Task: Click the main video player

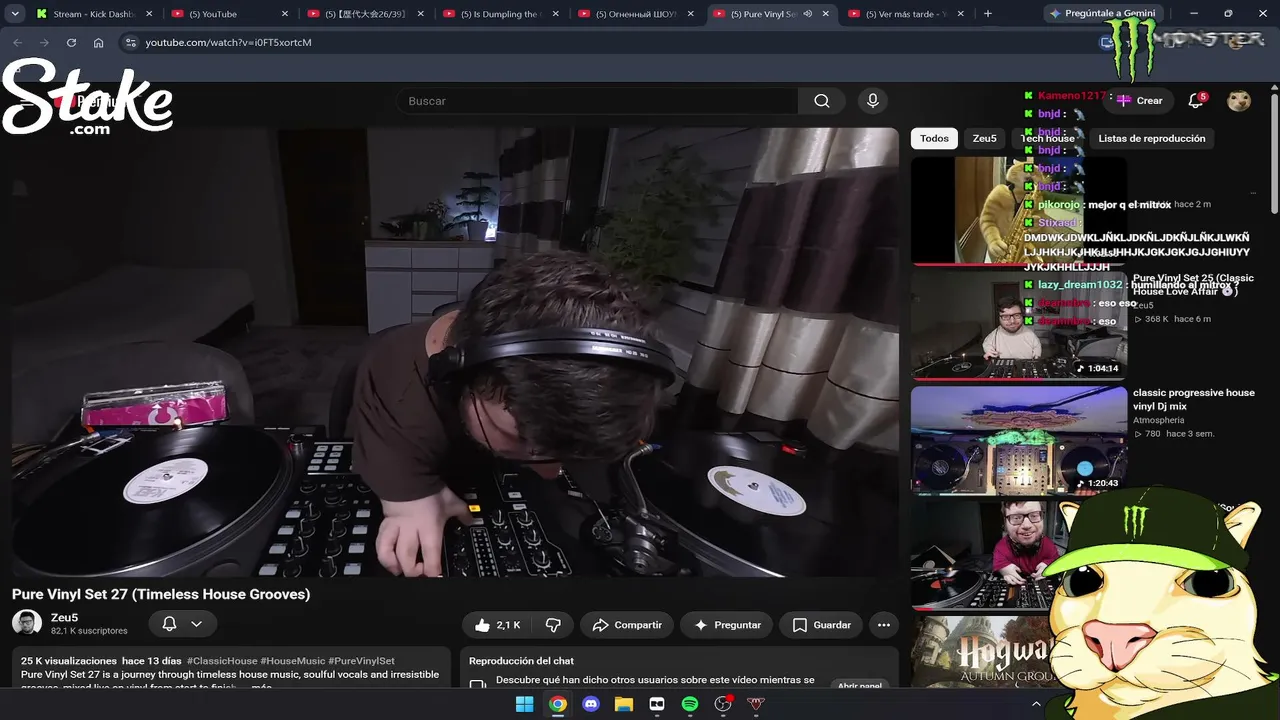Action: [x=455, y=352]
